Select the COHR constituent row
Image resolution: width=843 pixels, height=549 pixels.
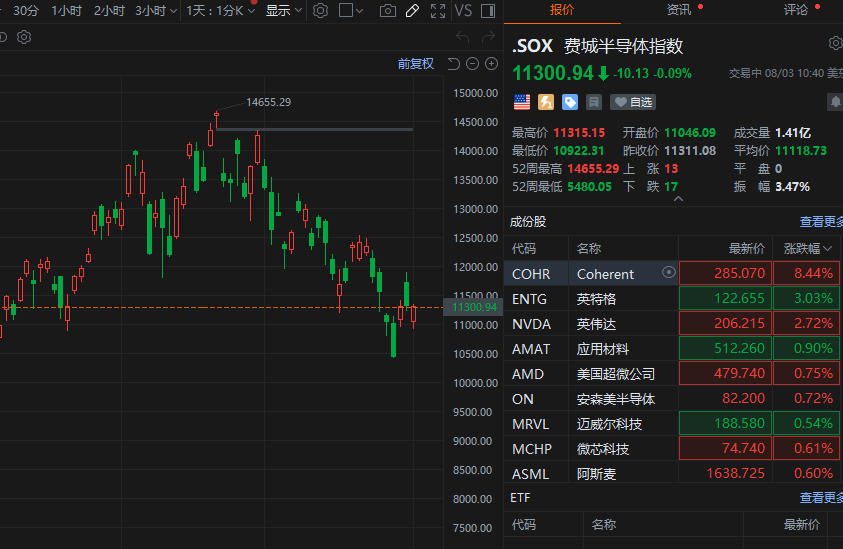[x=673, y=273]
